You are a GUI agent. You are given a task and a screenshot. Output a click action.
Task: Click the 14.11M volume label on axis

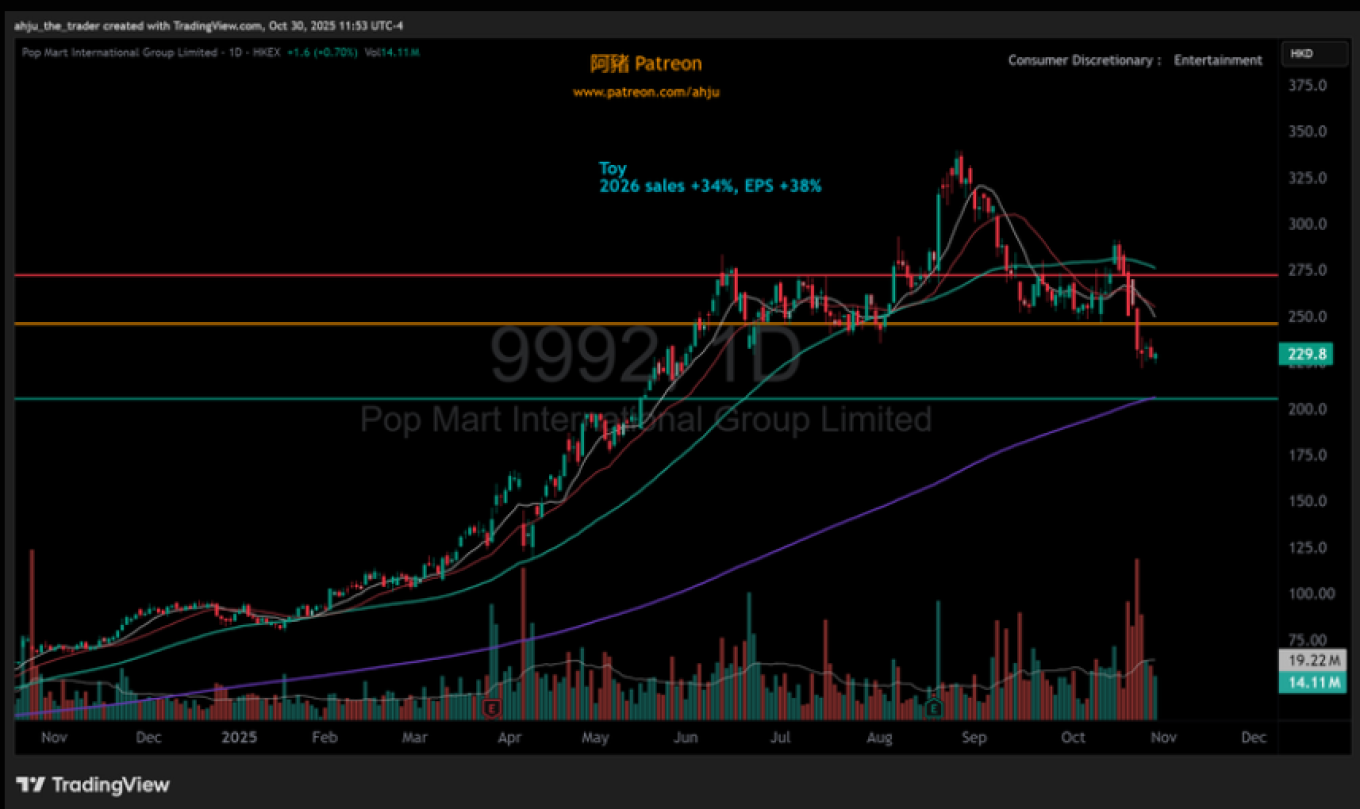1310,683
